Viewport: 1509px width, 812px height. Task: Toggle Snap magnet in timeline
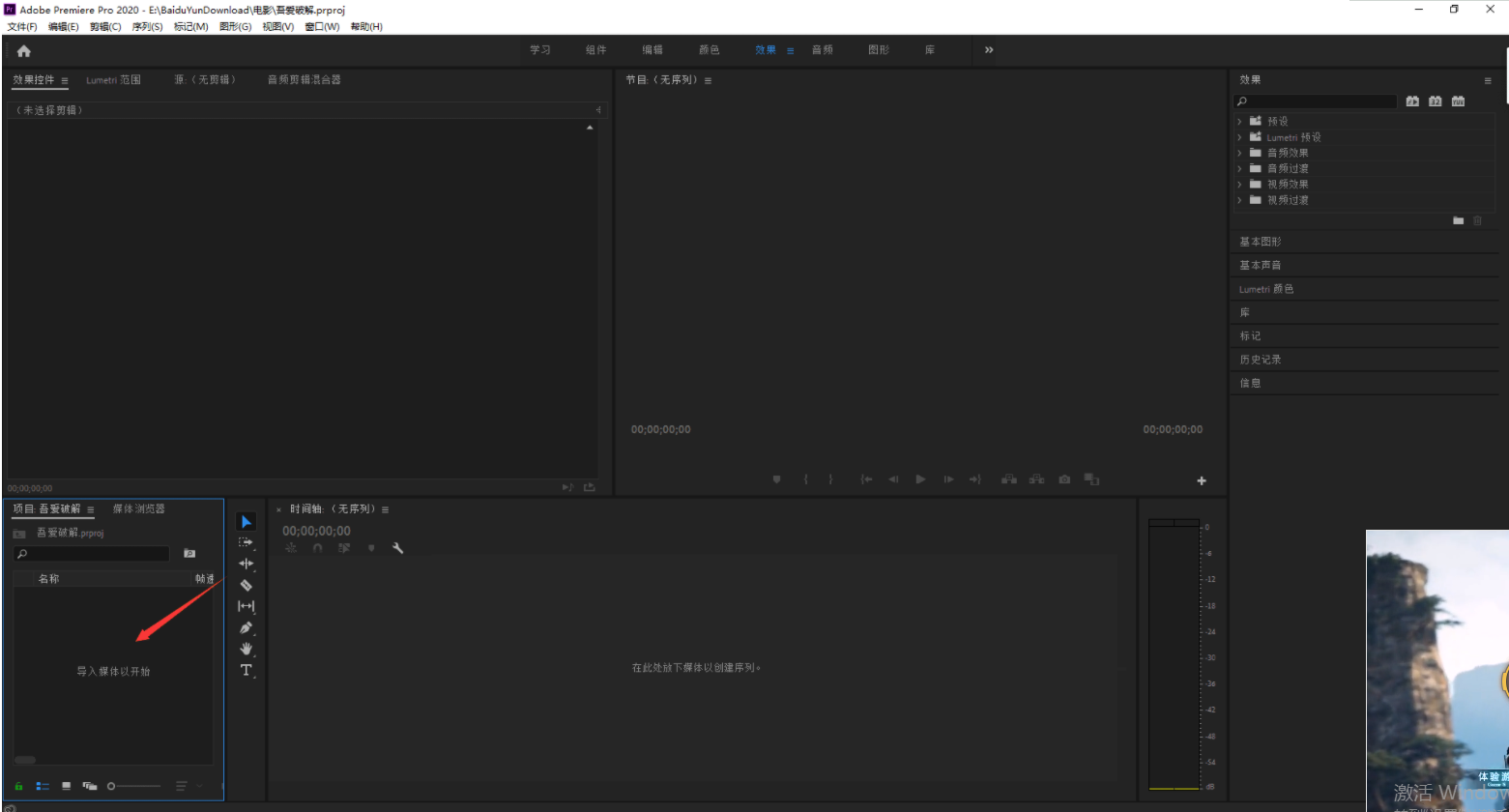point(317,548)
